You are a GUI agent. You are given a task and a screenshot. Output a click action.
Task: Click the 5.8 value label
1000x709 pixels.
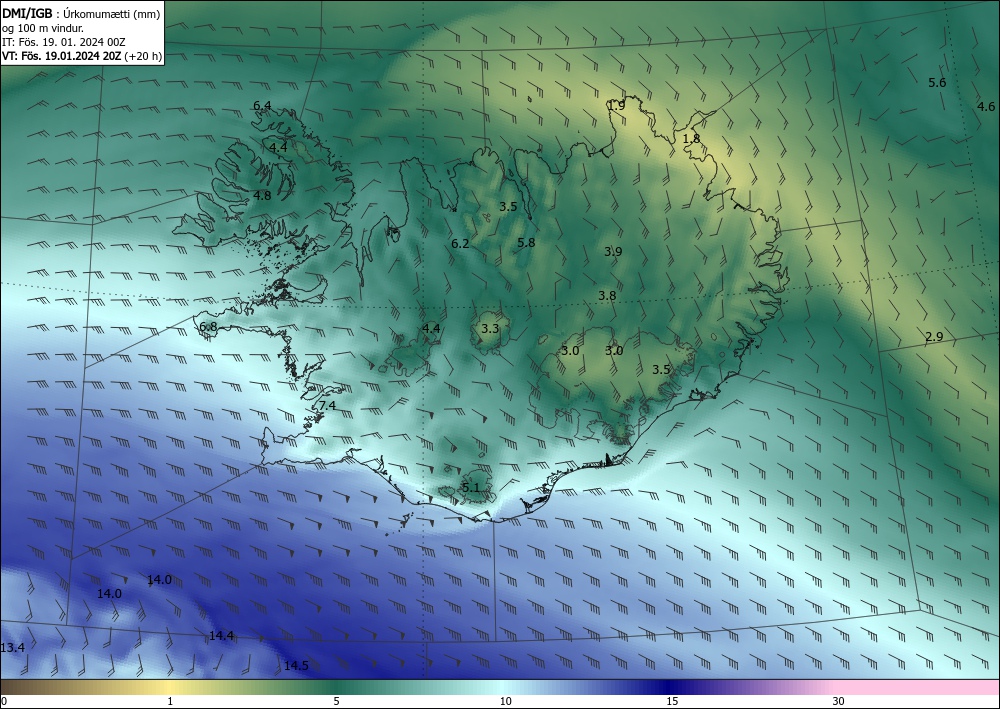(x=526, y=242)
